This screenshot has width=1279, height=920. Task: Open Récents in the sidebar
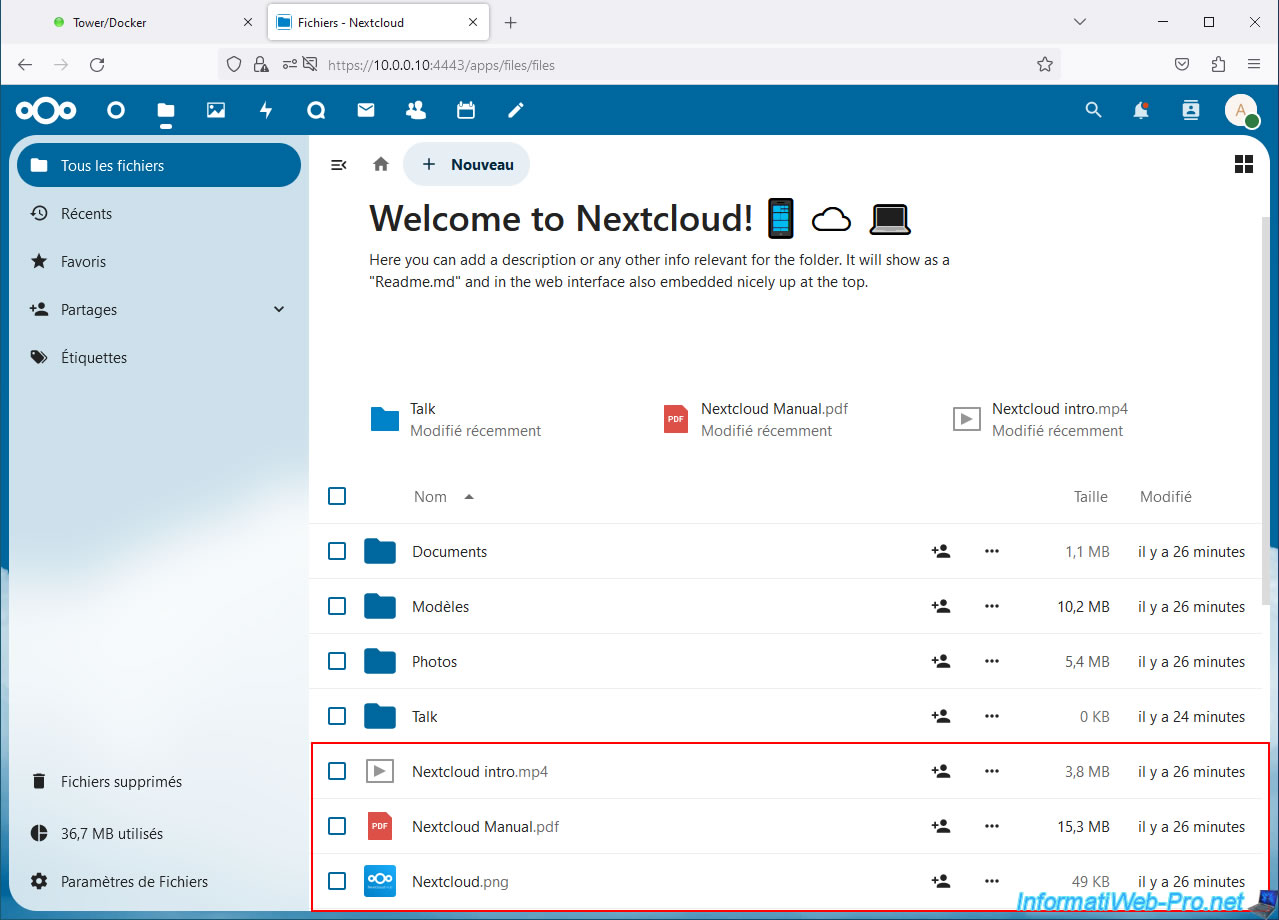tap(86, 214)
